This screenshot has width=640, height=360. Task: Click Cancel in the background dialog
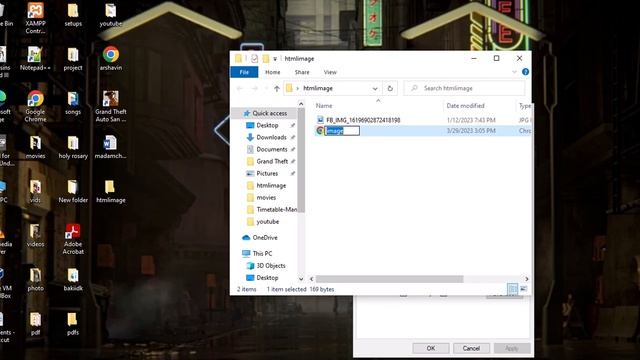pos(471,348)
